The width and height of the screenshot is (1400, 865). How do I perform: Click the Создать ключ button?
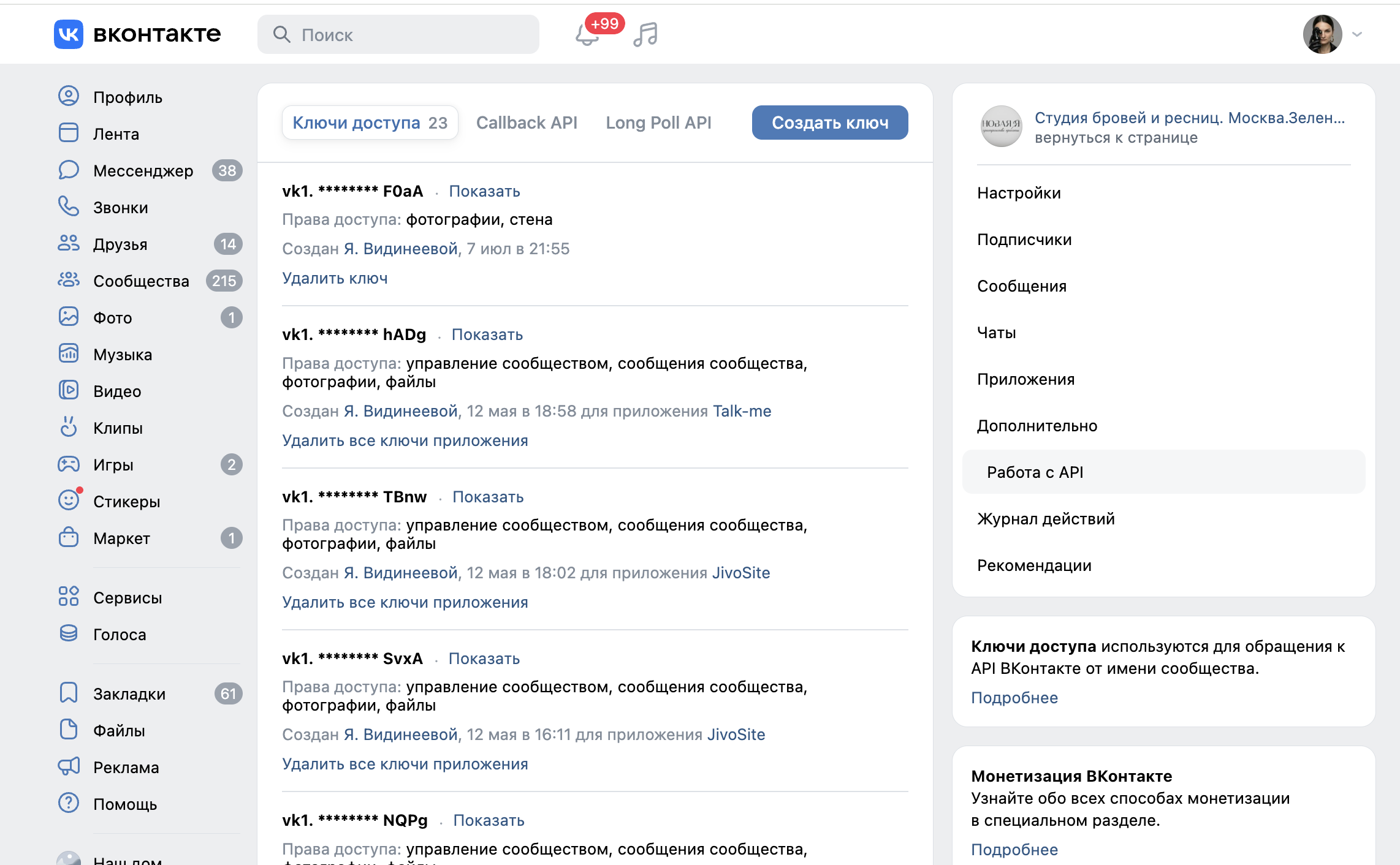[x=830, y=123]
